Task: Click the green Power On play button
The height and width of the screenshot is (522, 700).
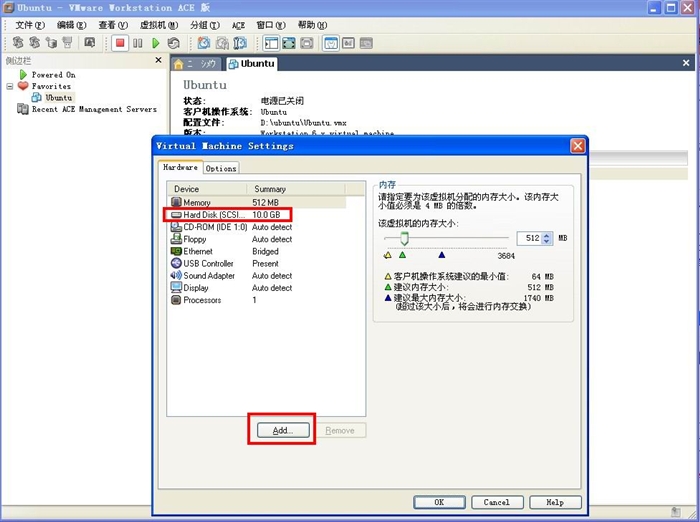Action: 155,43
